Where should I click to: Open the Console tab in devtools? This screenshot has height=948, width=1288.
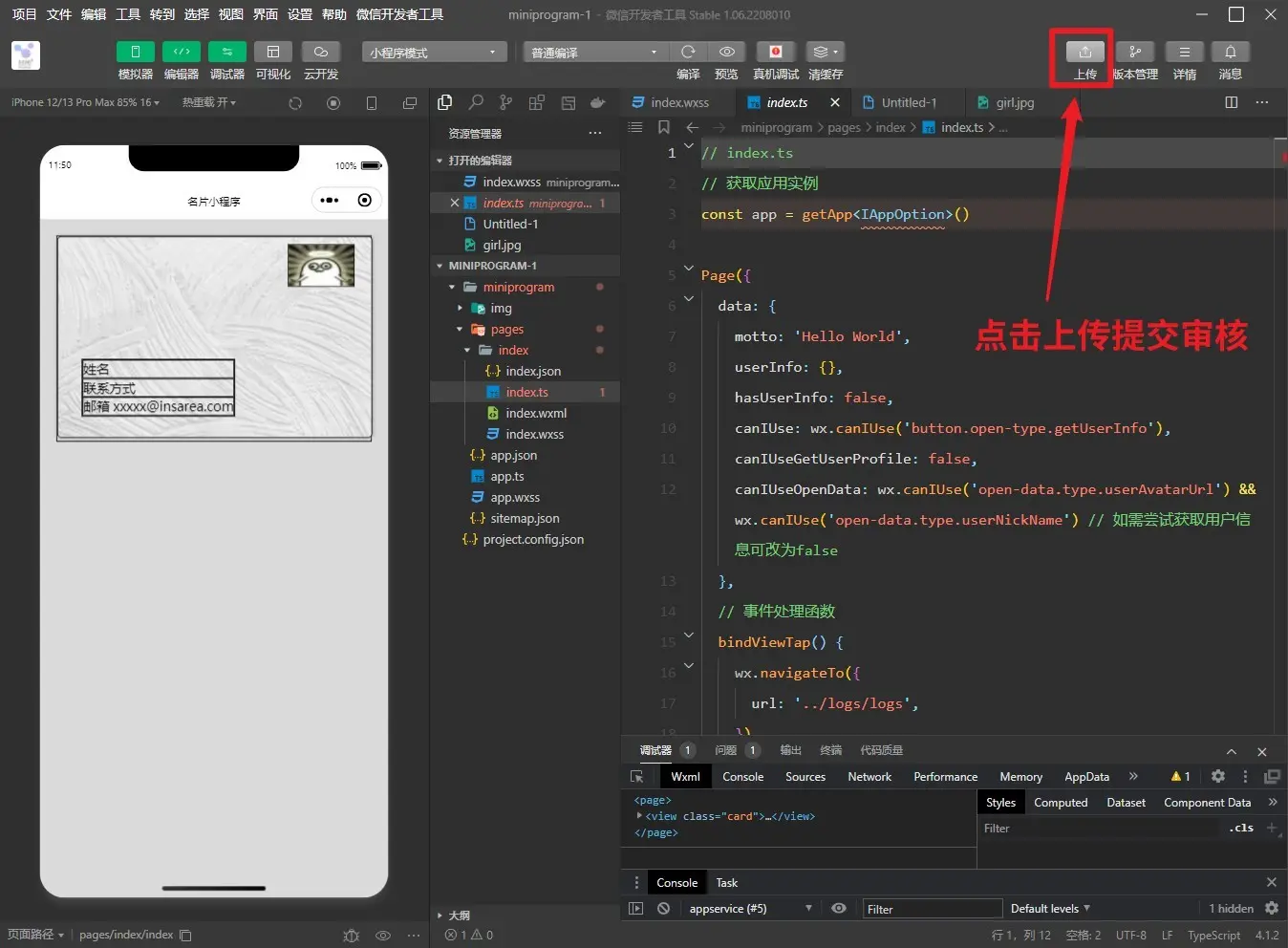tap(742, 777)
